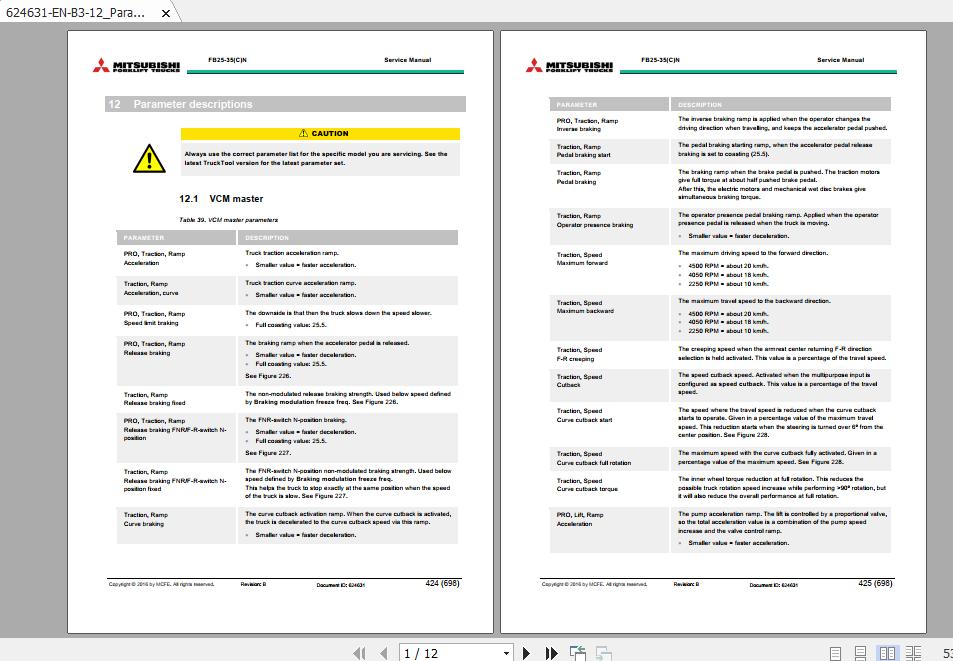Screen dimensions: 953x661
Task: Click the next view navigation icon
Action: (x=604, y=652)
